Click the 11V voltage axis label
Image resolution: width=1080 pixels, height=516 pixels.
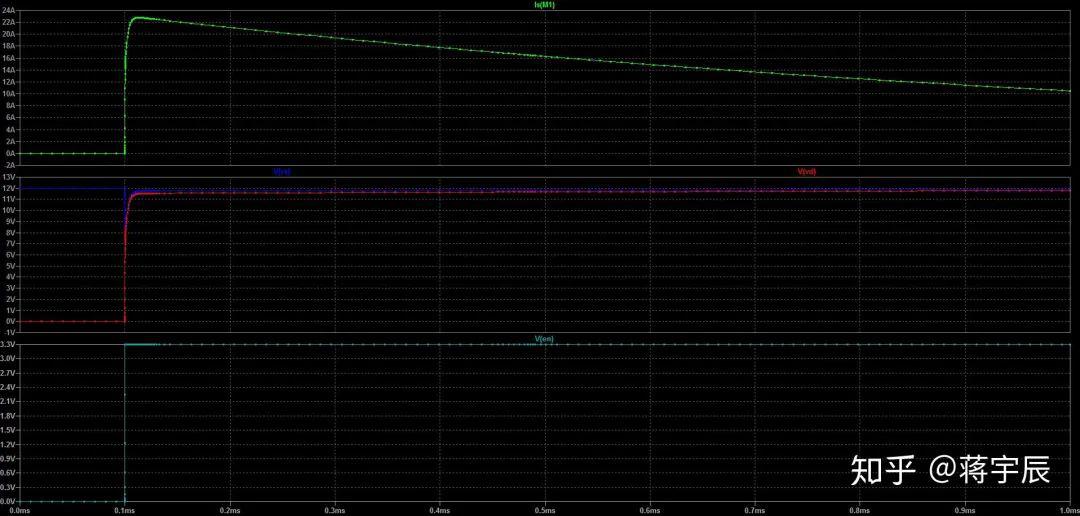(10, 200)
